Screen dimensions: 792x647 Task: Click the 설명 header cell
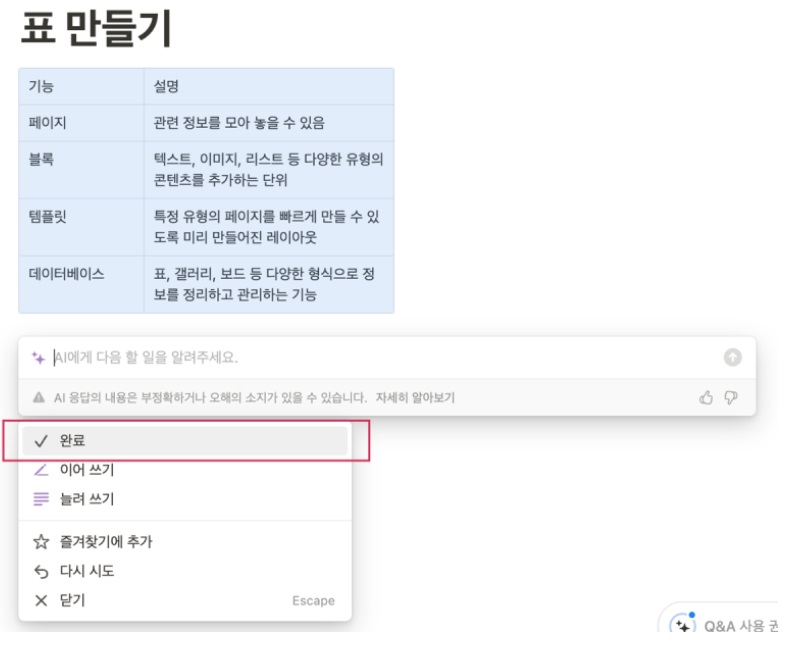(x=269, y=86)
